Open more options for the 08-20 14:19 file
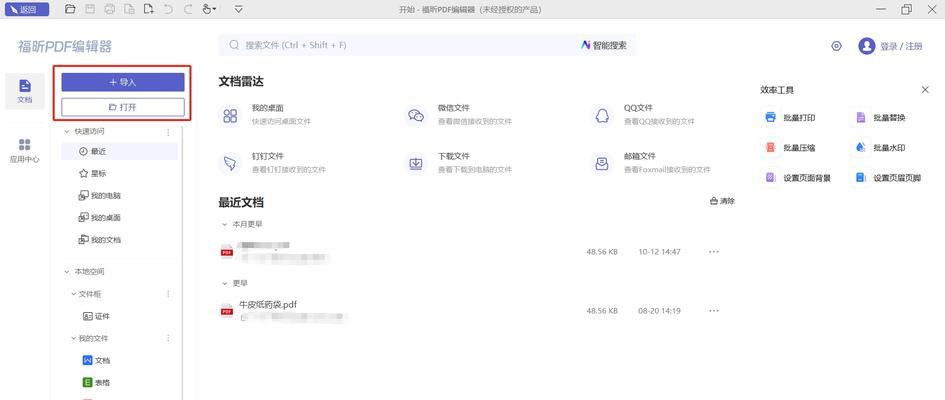This screenshot has height=400, width=945. coord(714,311)
